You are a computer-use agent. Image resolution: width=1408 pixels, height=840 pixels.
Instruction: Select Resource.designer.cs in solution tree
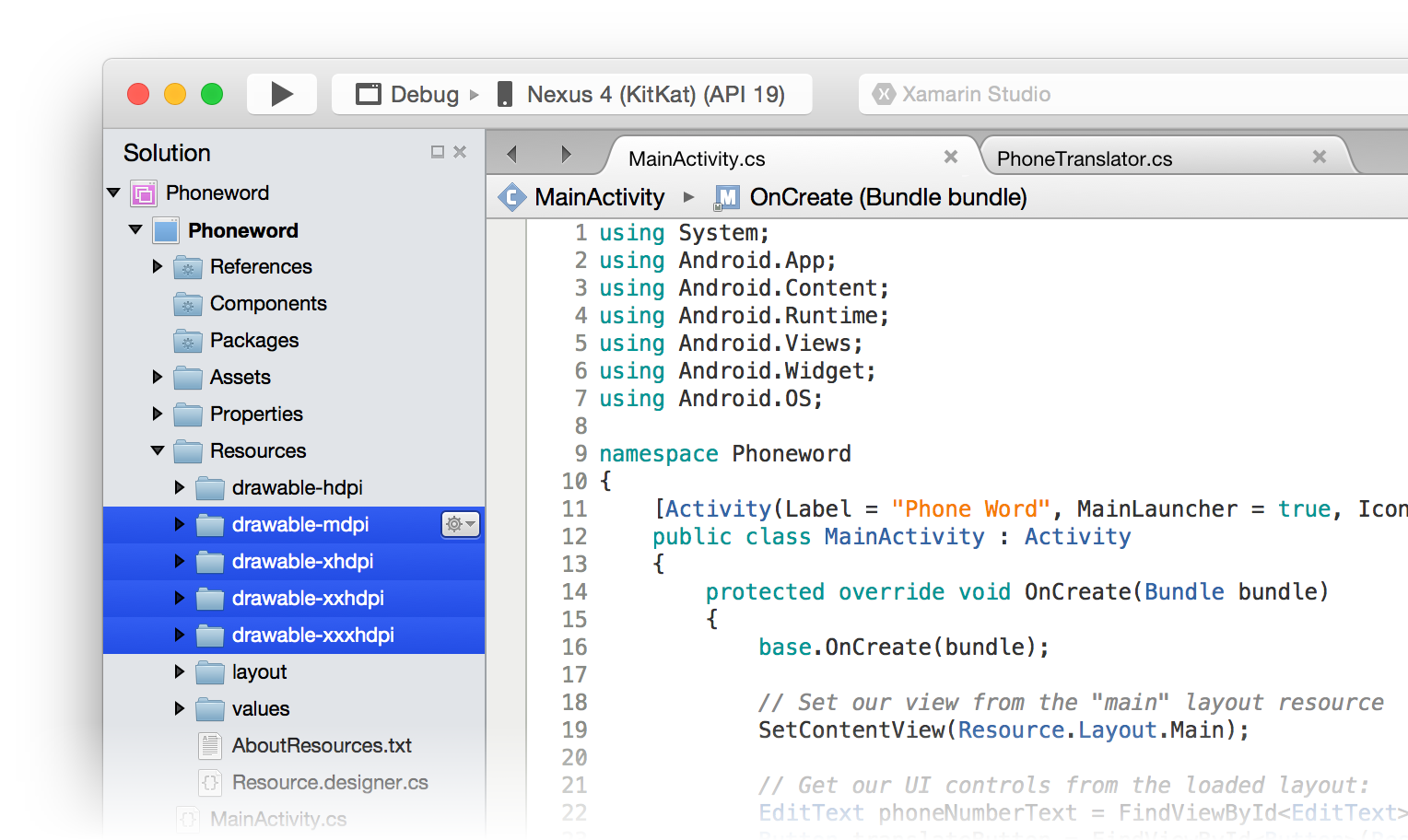(x=329, y=782)
